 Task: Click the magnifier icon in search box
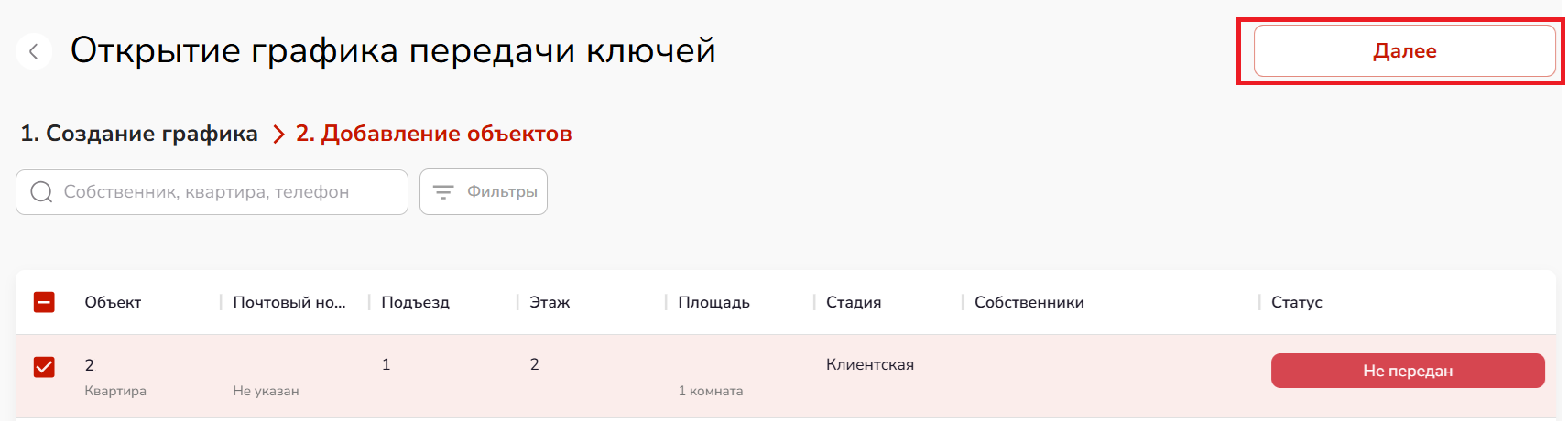(41, 192)
